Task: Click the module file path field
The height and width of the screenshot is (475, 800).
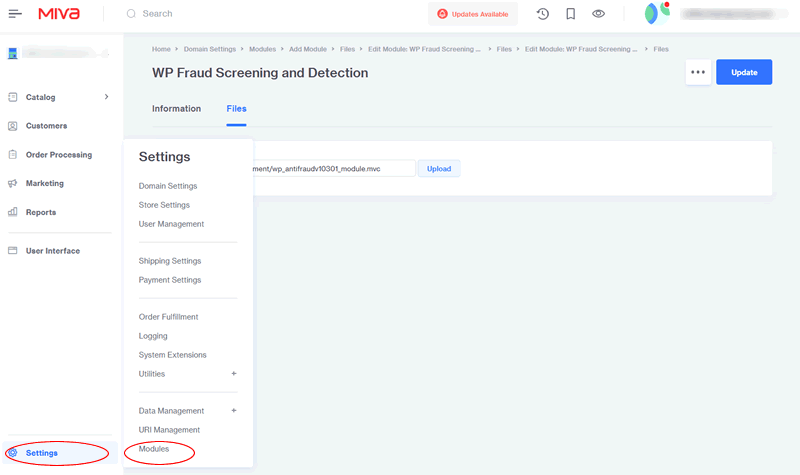Action: point(334,168)
